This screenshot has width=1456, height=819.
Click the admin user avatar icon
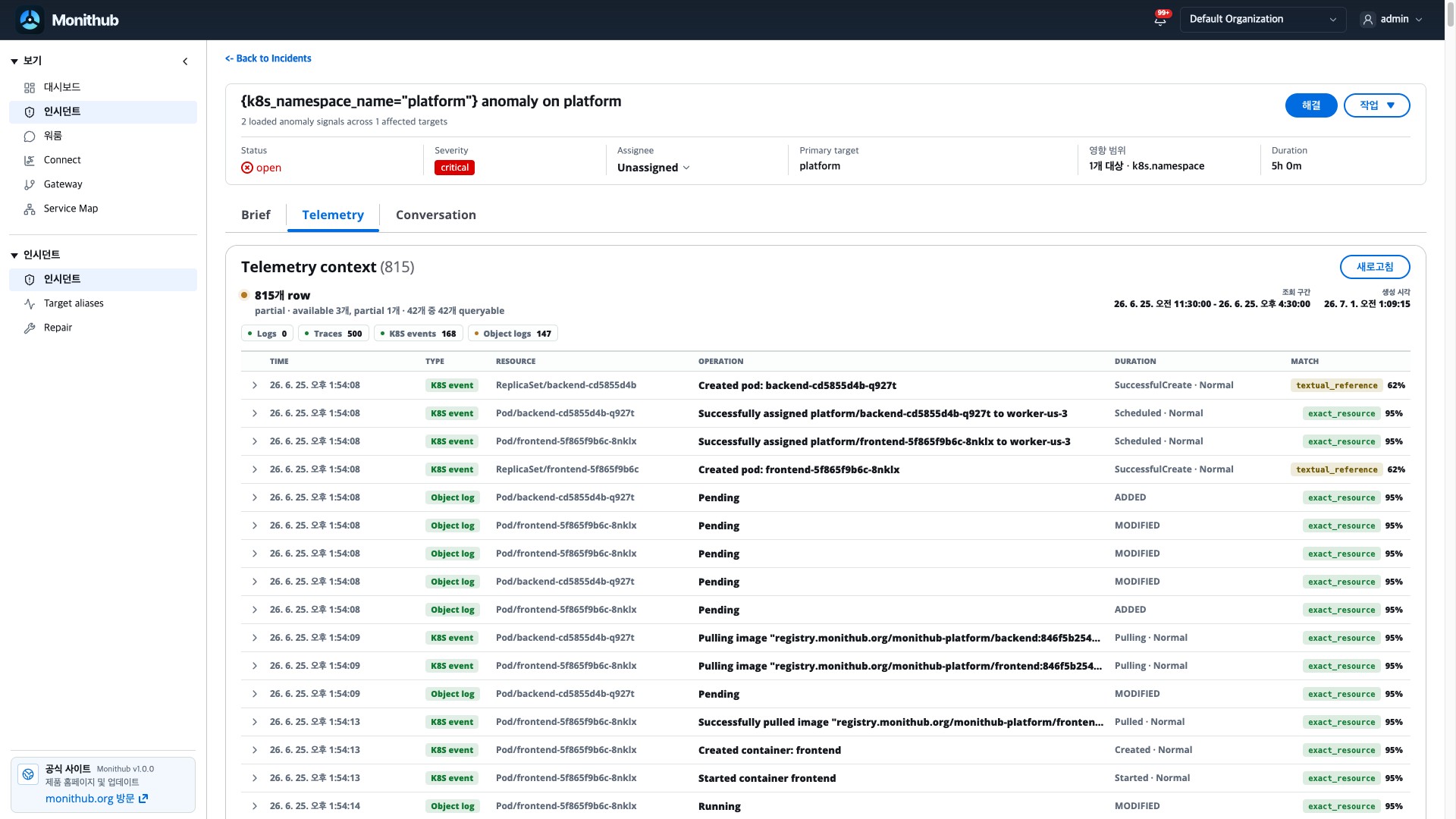(1367, 20)
